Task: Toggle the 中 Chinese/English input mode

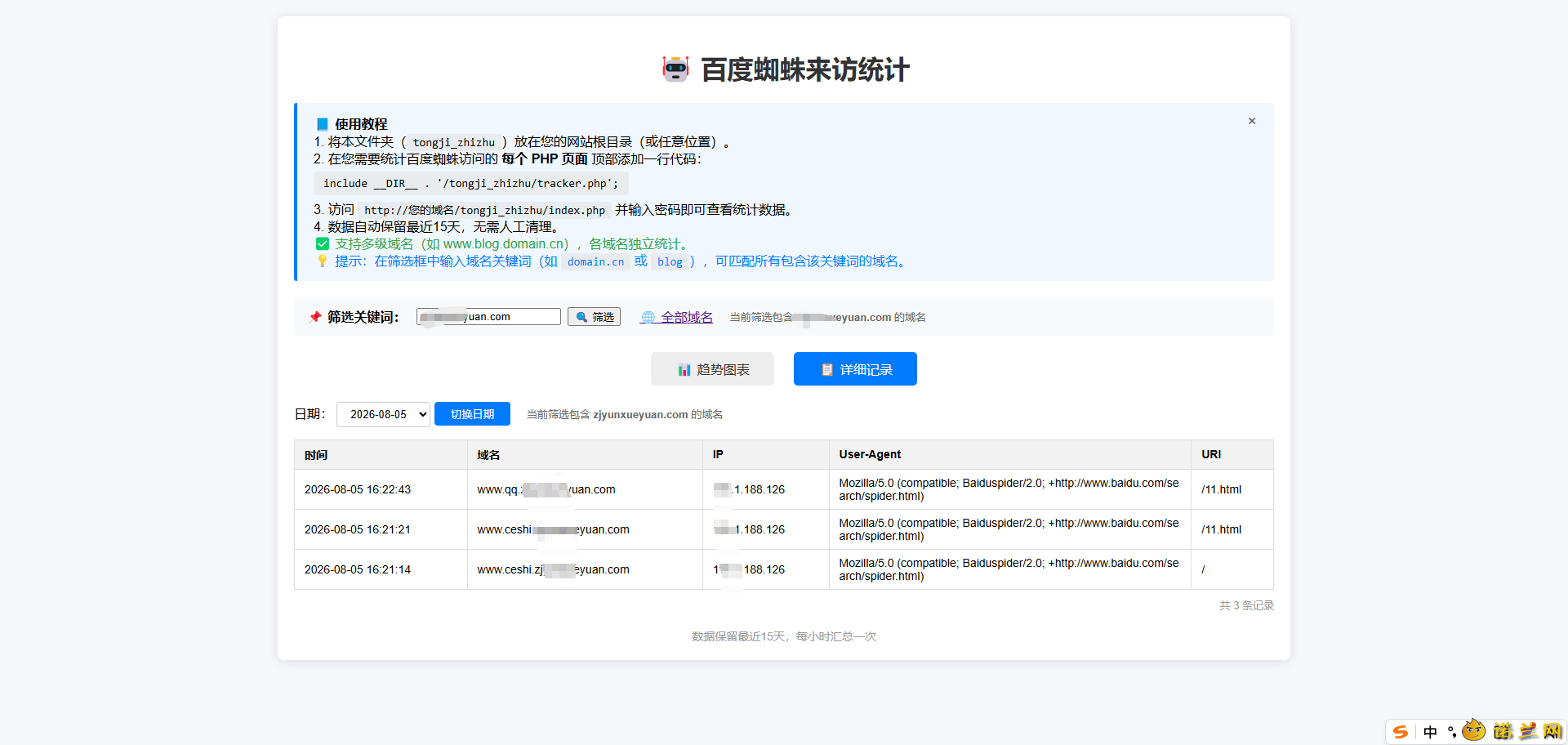Action: tap(1430, 732)
